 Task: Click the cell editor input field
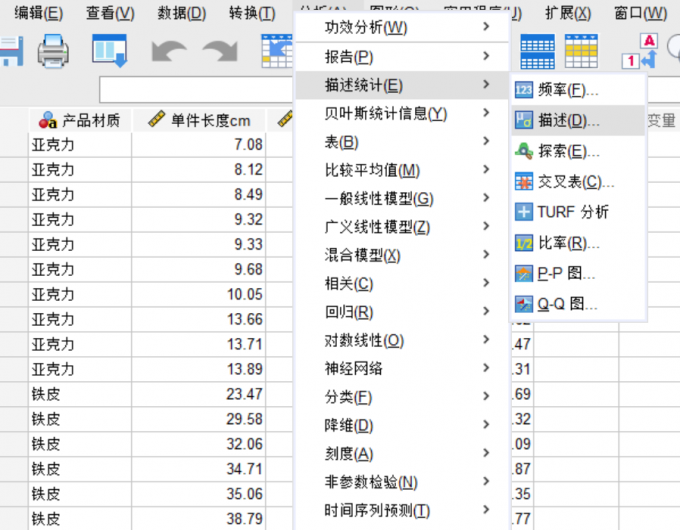[x=196, y=90]
